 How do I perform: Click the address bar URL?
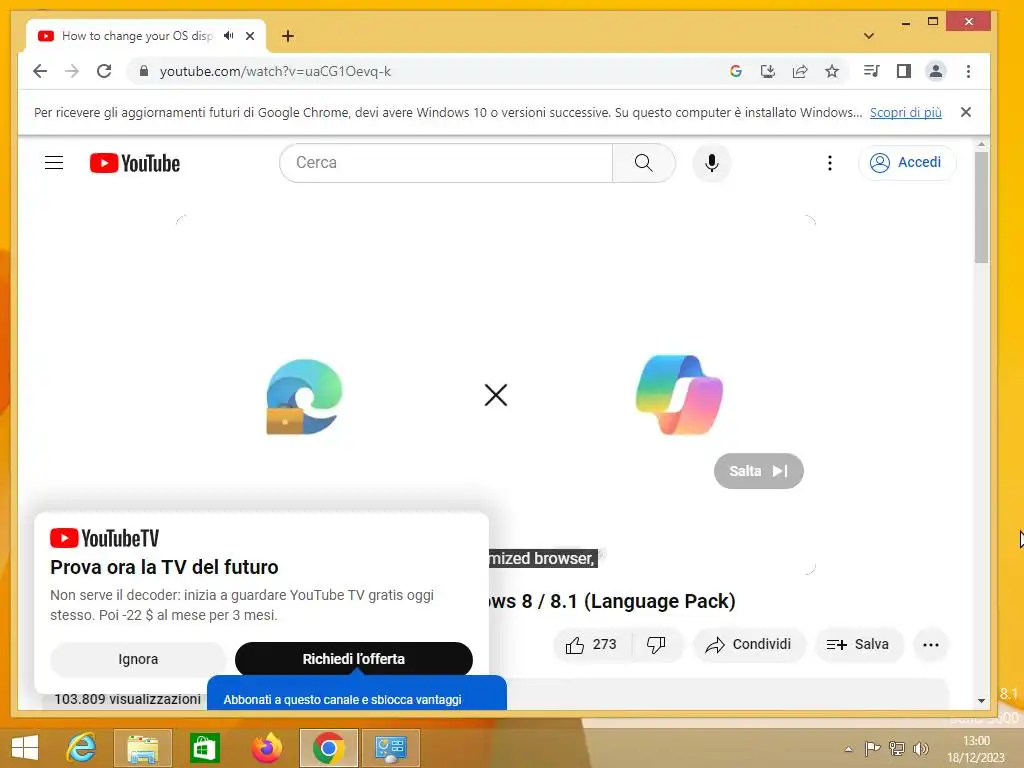click(x=275, y=71)
